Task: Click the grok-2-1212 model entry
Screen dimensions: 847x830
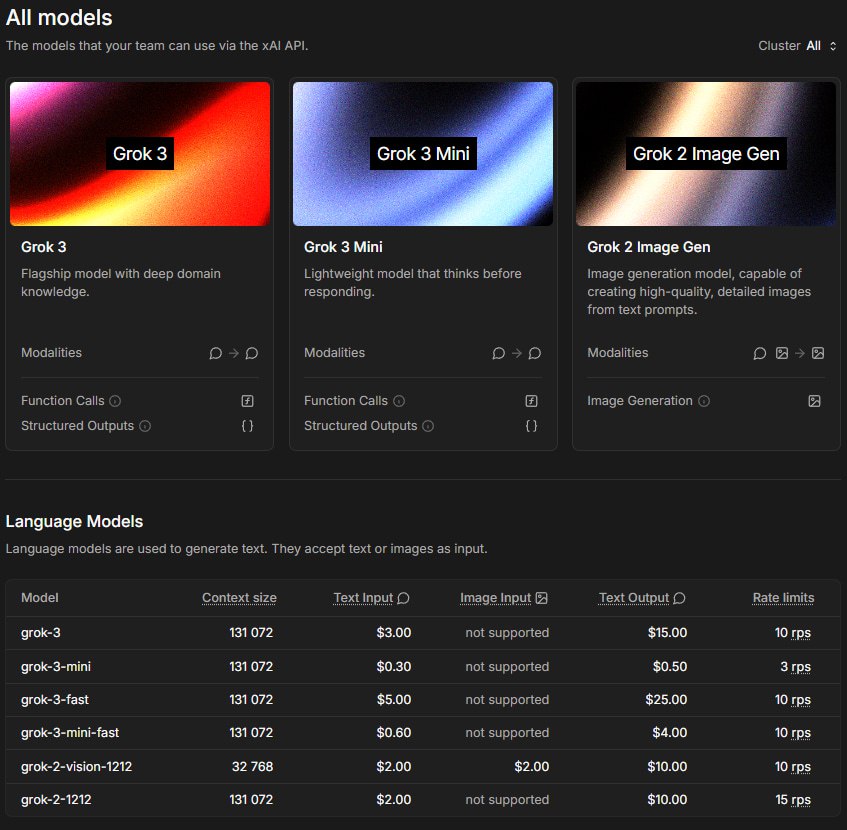Action: (x=57, y=800)
